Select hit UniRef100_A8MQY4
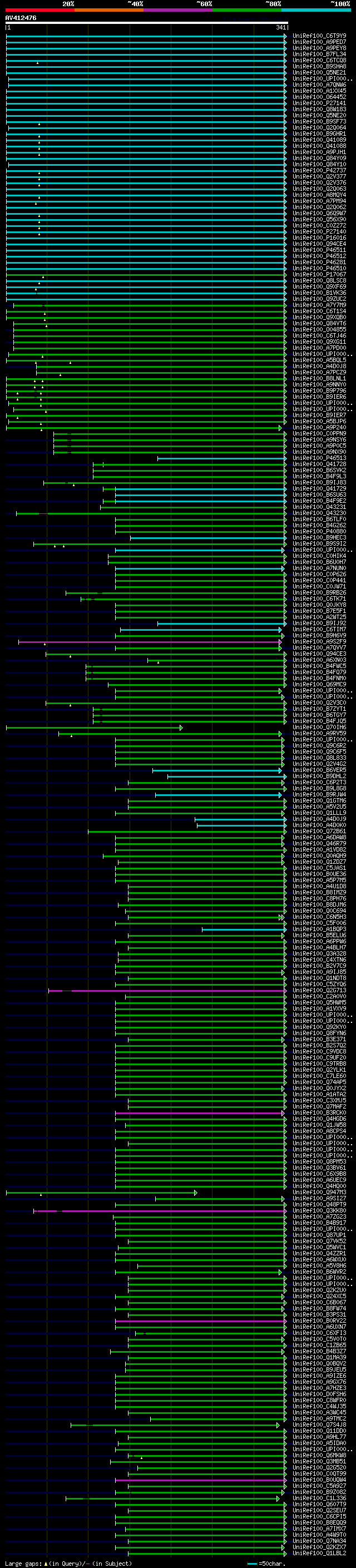Image resolution: width=356 pixels, height=1568 pixels. tap(319, 195)
